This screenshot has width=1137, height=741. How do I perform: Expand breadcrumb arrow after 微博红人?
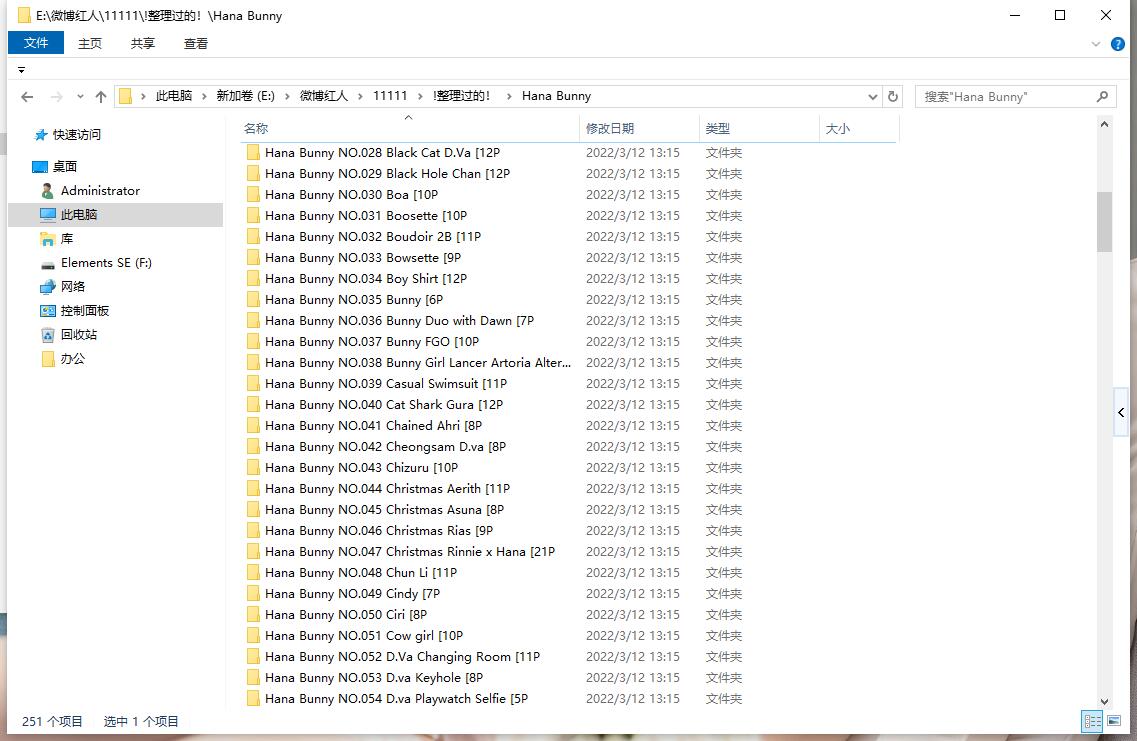360,96
